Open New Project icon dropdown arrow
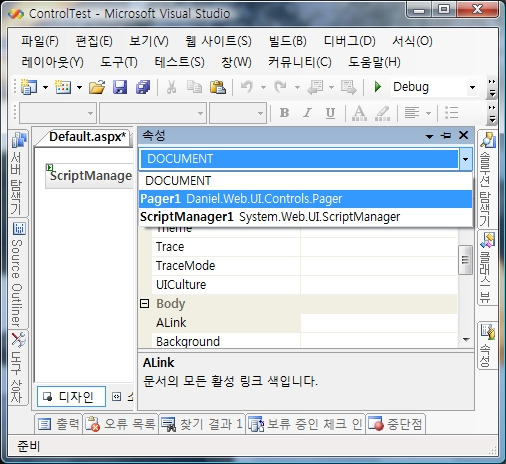Screen dimensions: 506x464 [x=46, y=88]
